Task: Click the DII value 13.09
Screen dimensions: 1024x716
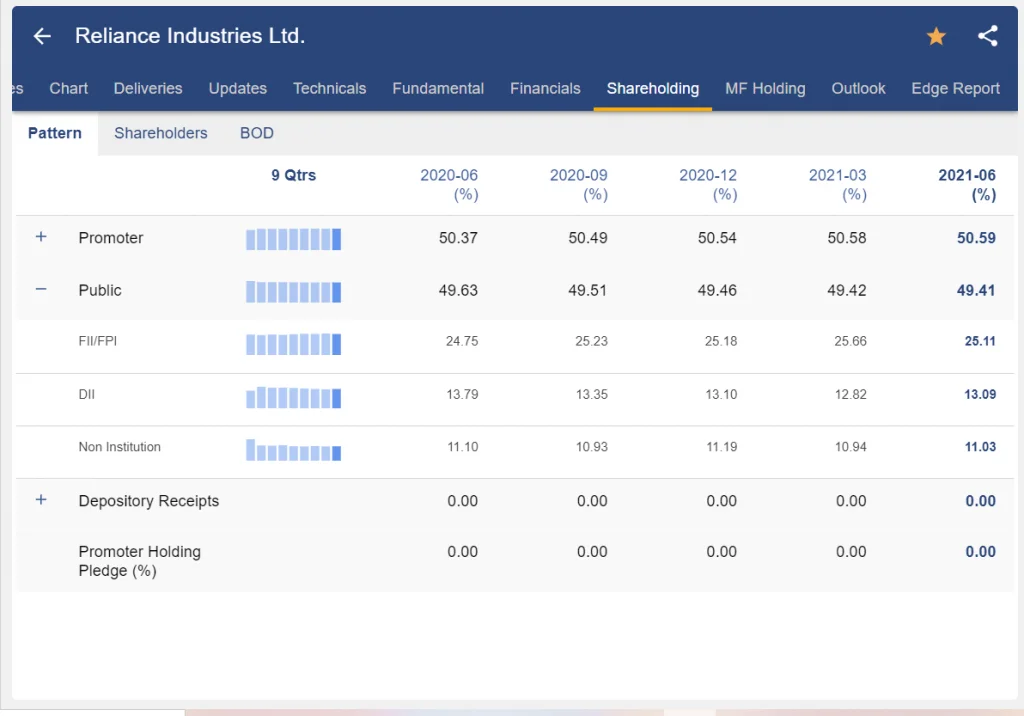Action: 980,395
